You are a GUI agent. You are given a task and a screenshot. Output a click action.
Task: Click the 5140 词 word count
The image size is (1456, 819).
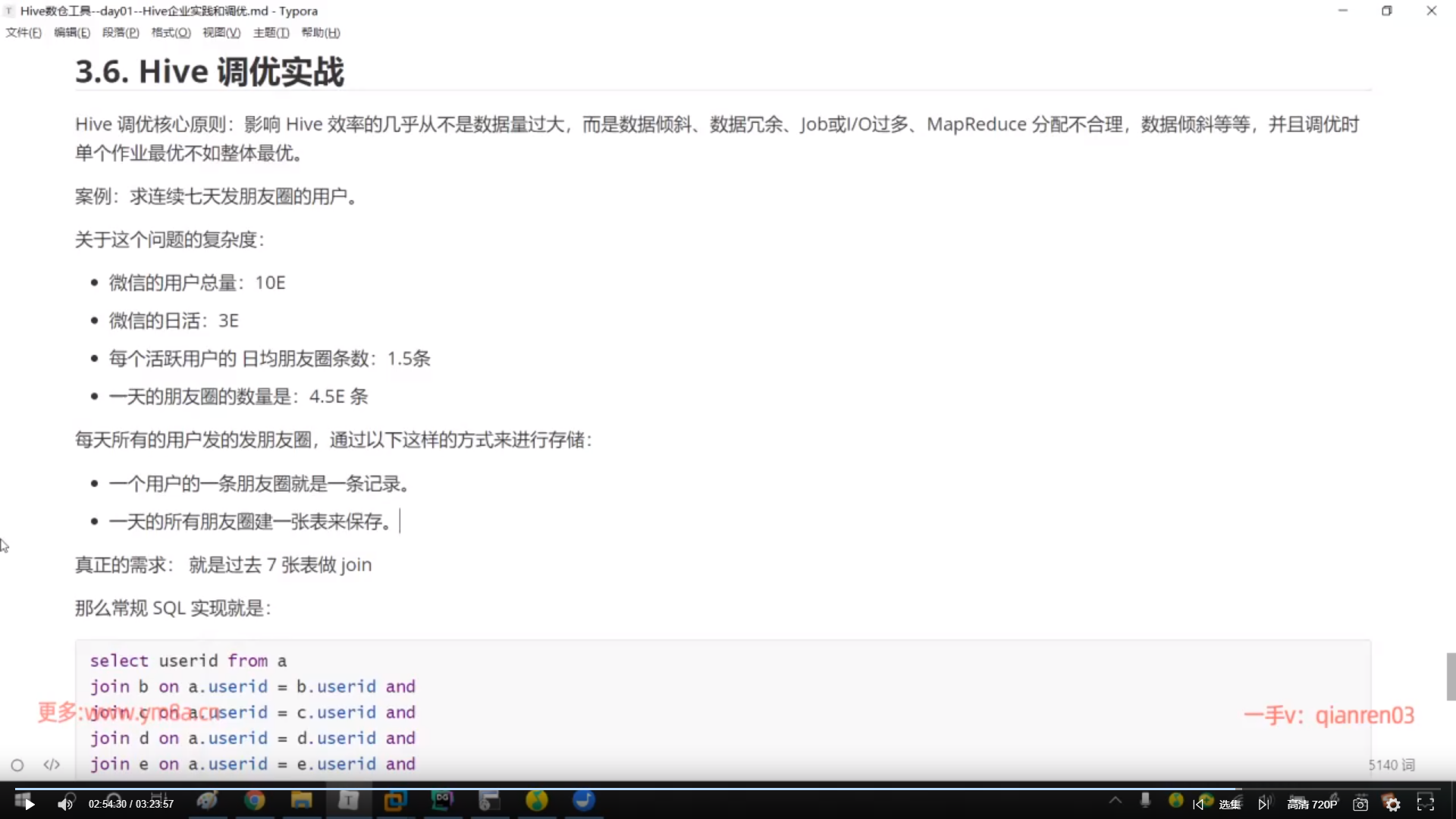coord(1392,765)
